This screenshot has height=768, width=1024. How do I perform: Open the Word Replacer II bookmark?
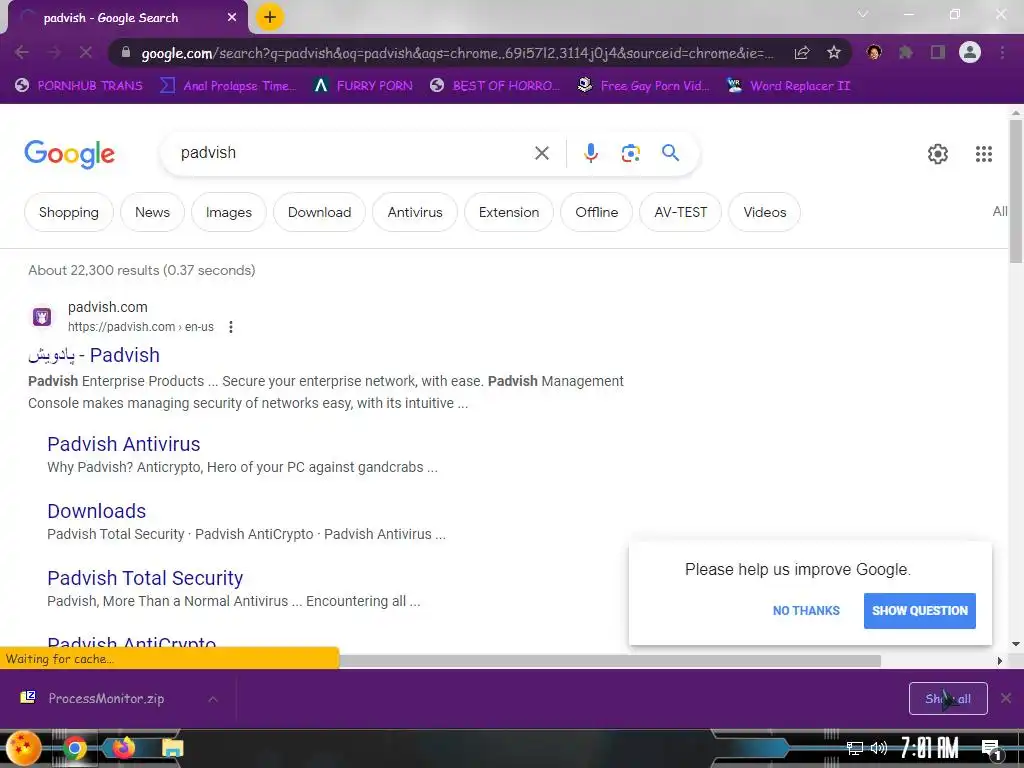coord(789,86)
